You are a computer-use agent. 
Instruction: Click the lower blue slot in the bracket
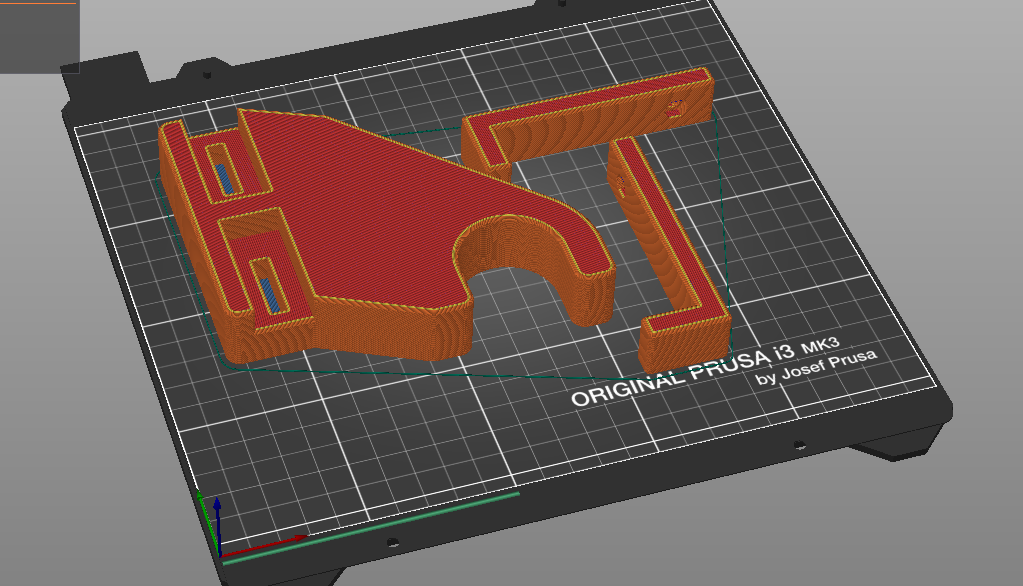[270, 296]
